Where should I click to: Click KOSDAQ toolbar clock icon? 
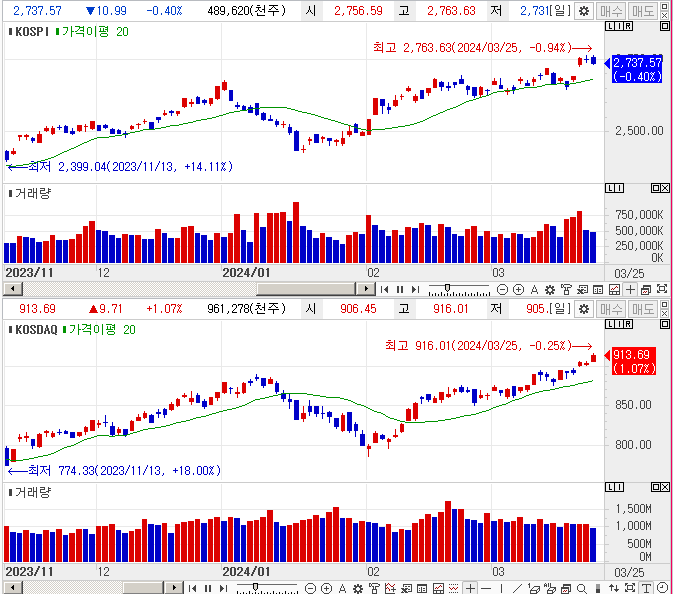click(662, 588)
